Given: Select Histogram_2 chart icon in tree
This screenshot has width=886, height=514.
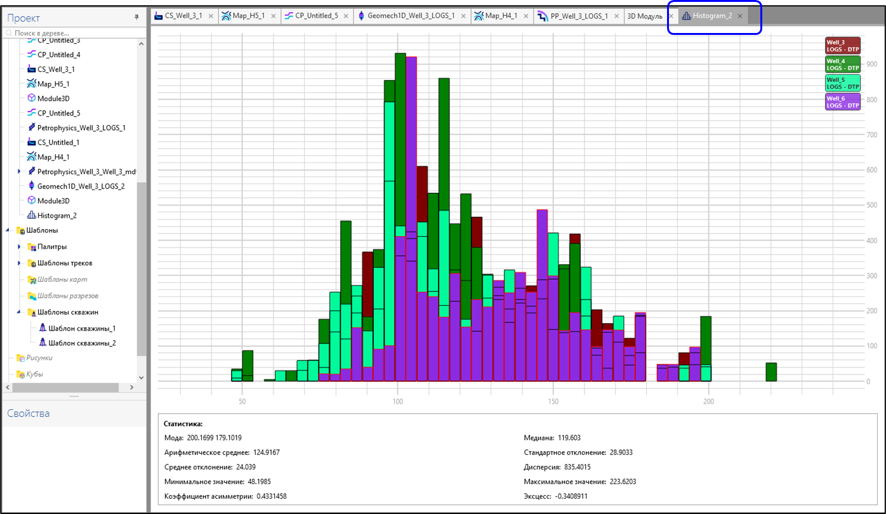Looking at the screenshot, I should 31,215.
